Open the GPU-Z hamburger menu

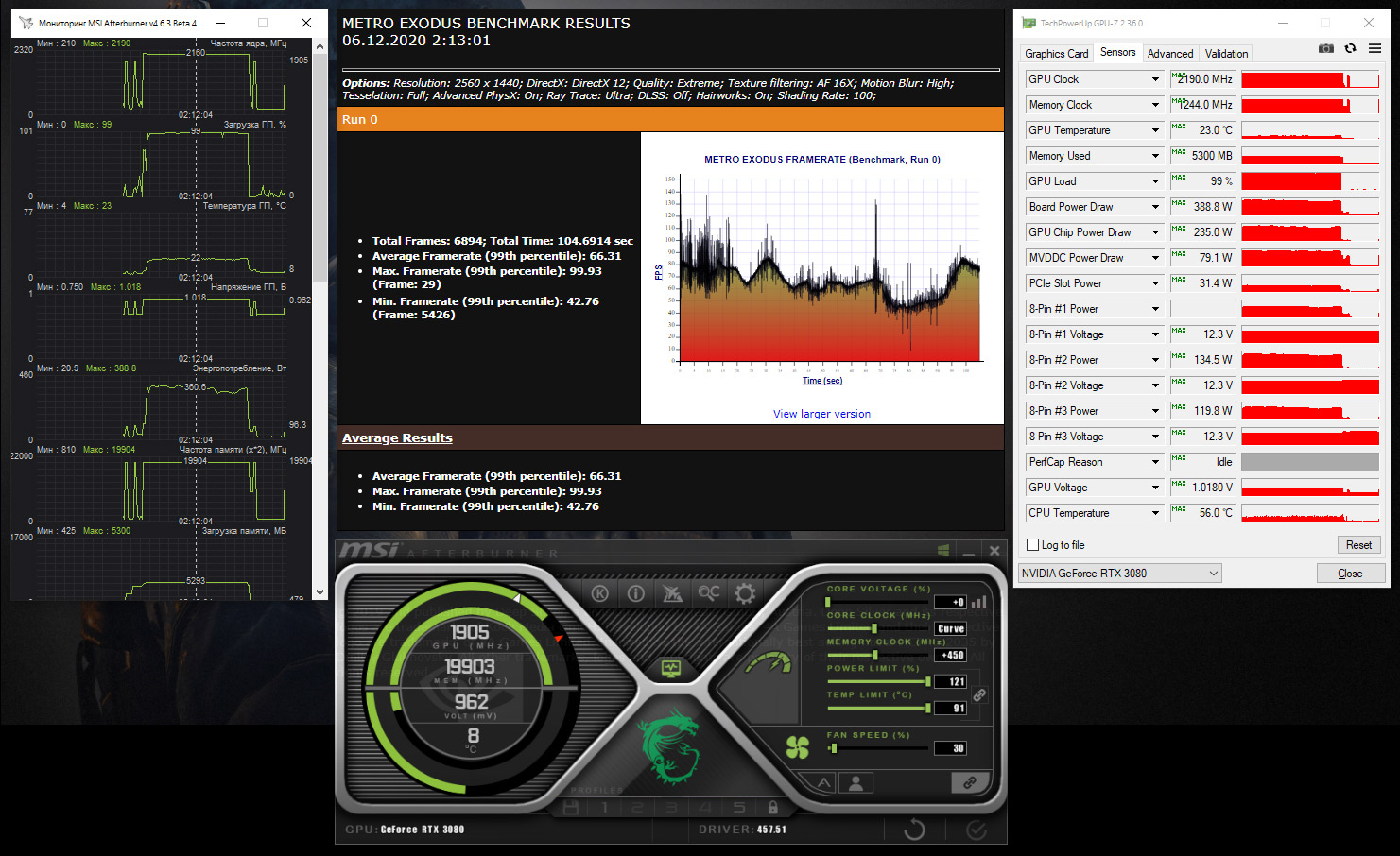click(x=1375, y=48)
